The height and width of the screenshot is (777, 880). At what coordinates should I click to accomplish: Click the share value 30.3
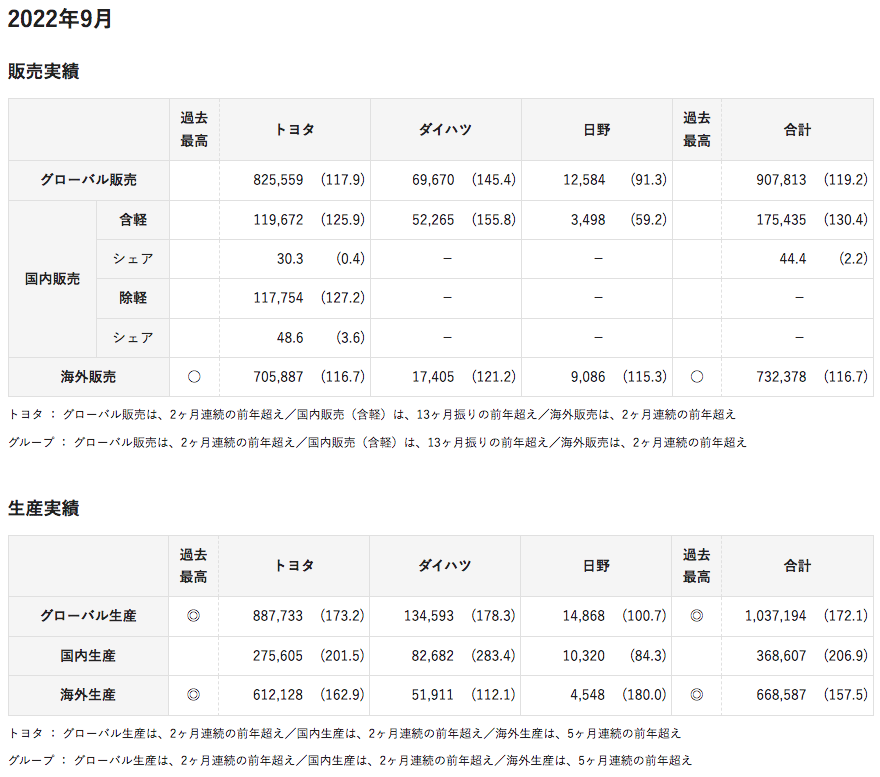point(290,259)
